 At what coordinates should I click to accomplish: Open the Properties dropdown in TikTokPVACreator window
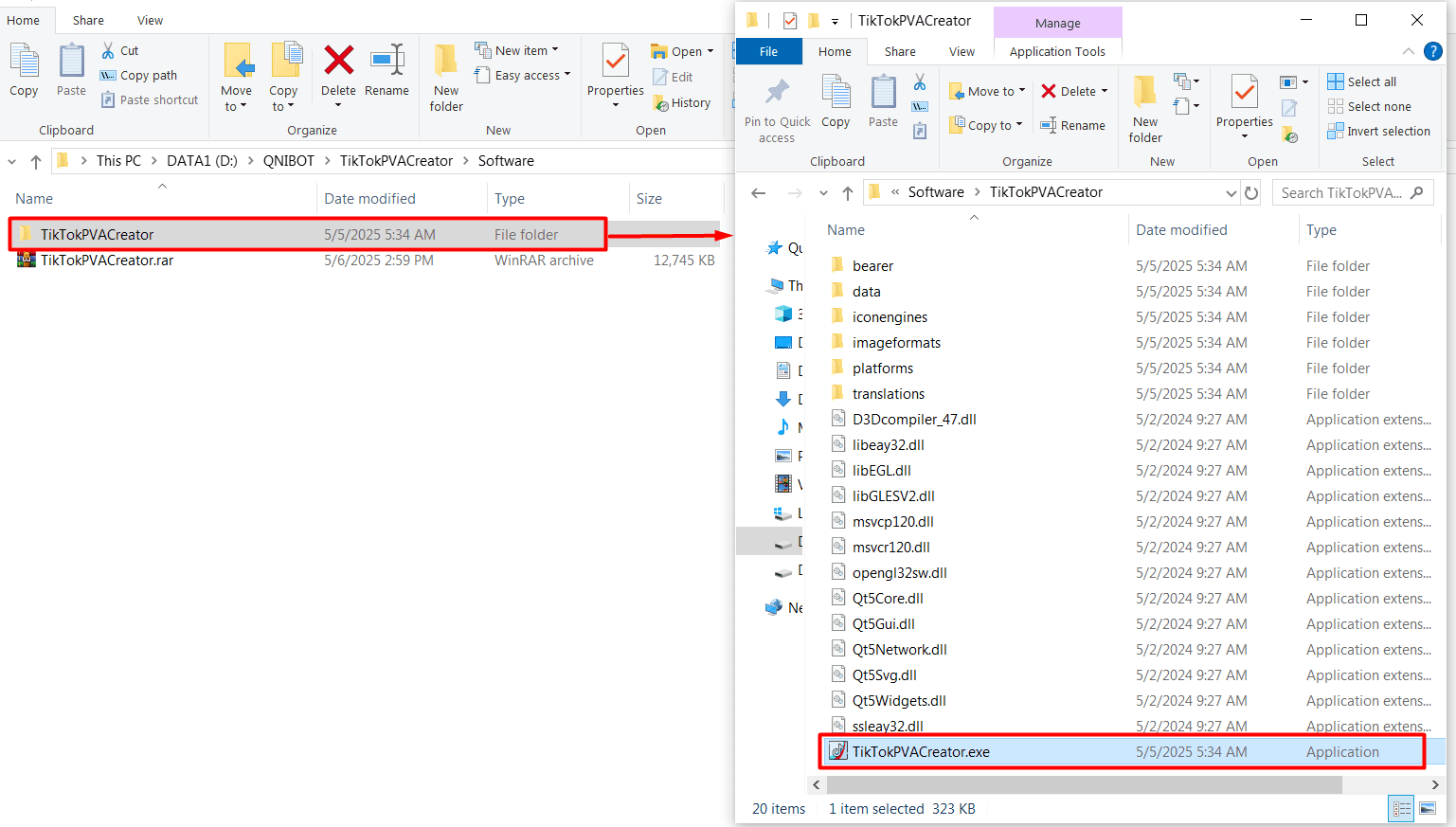point(1245,136)
